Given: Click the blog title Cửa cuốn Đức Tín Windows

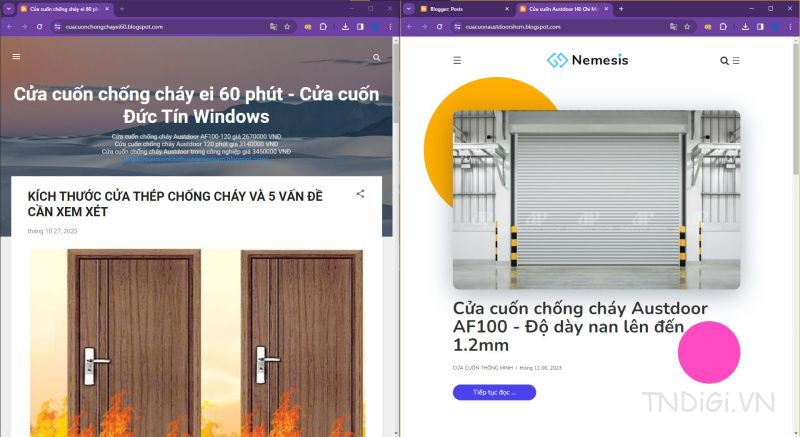Looking at the screenshot, I should pos(196,105).
